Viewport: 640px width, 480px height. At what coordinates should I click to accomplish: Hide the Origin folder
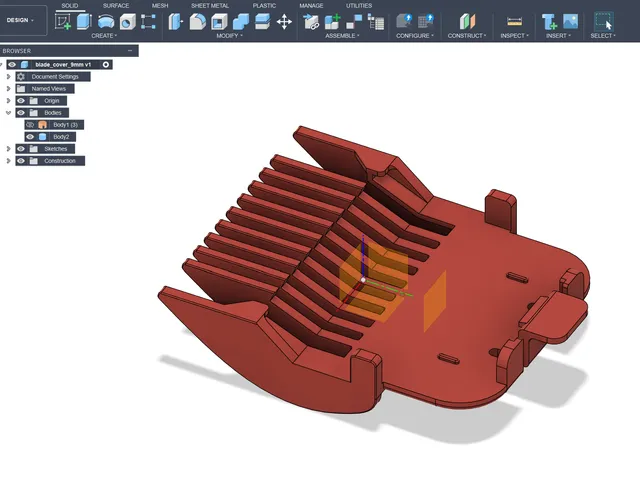click(21, 101)
